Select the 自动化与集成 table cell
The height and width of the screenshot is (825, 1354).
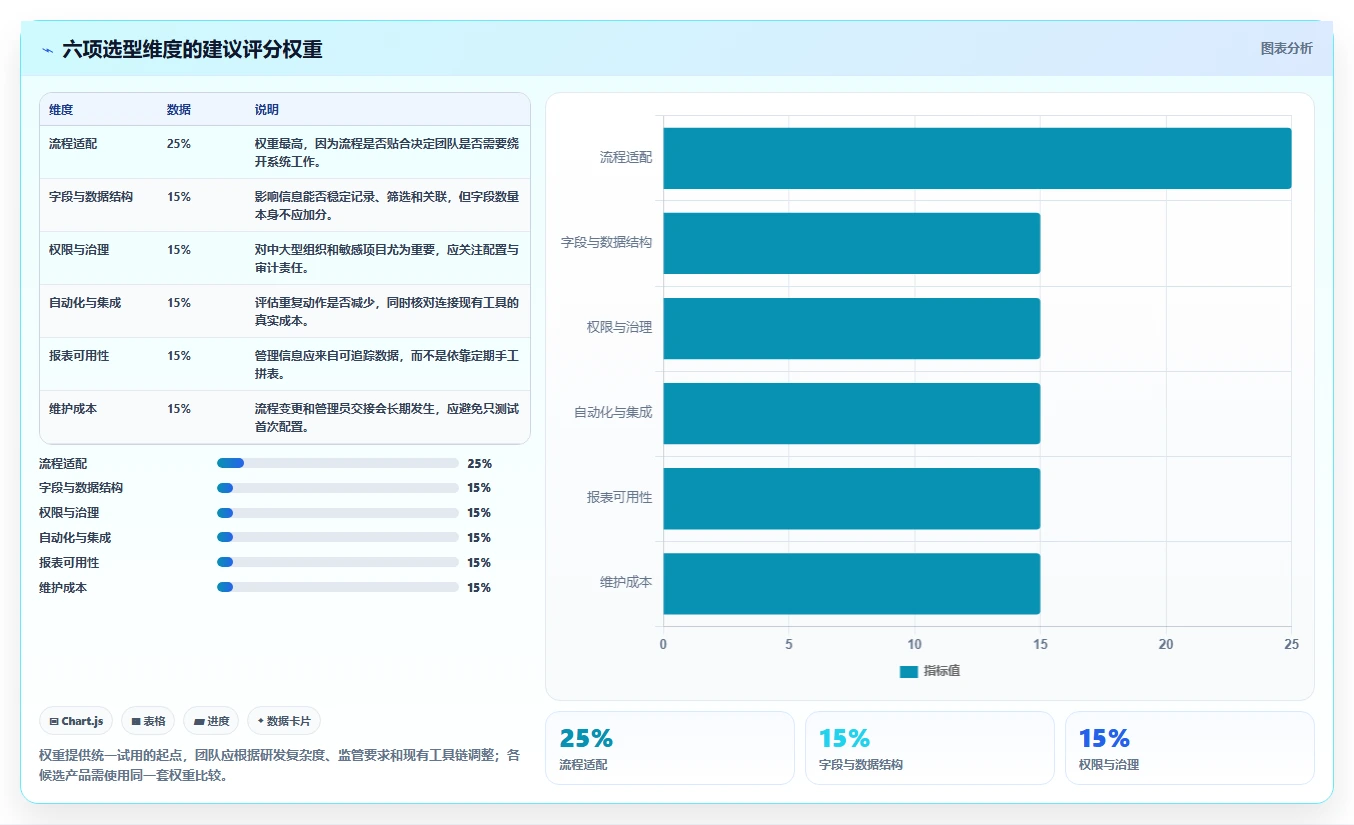pyautogui.click(x=99, y=311)
